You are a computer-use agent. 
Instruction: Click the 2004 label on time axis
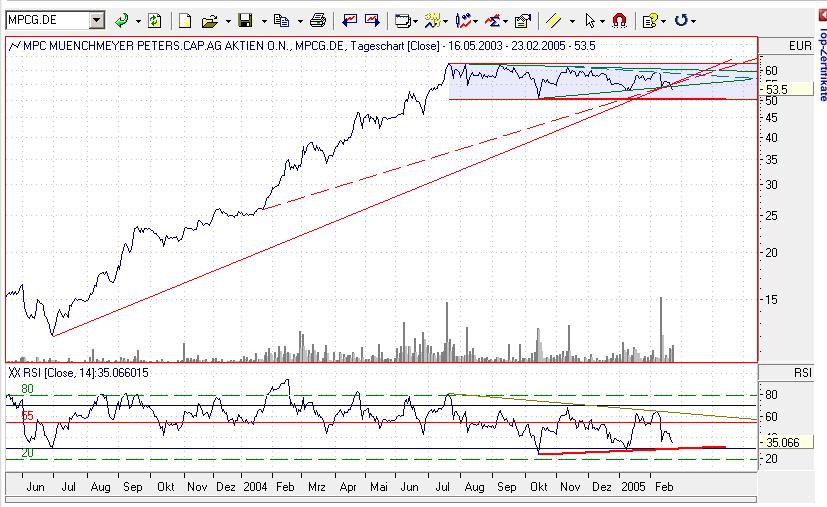point(255,486)
